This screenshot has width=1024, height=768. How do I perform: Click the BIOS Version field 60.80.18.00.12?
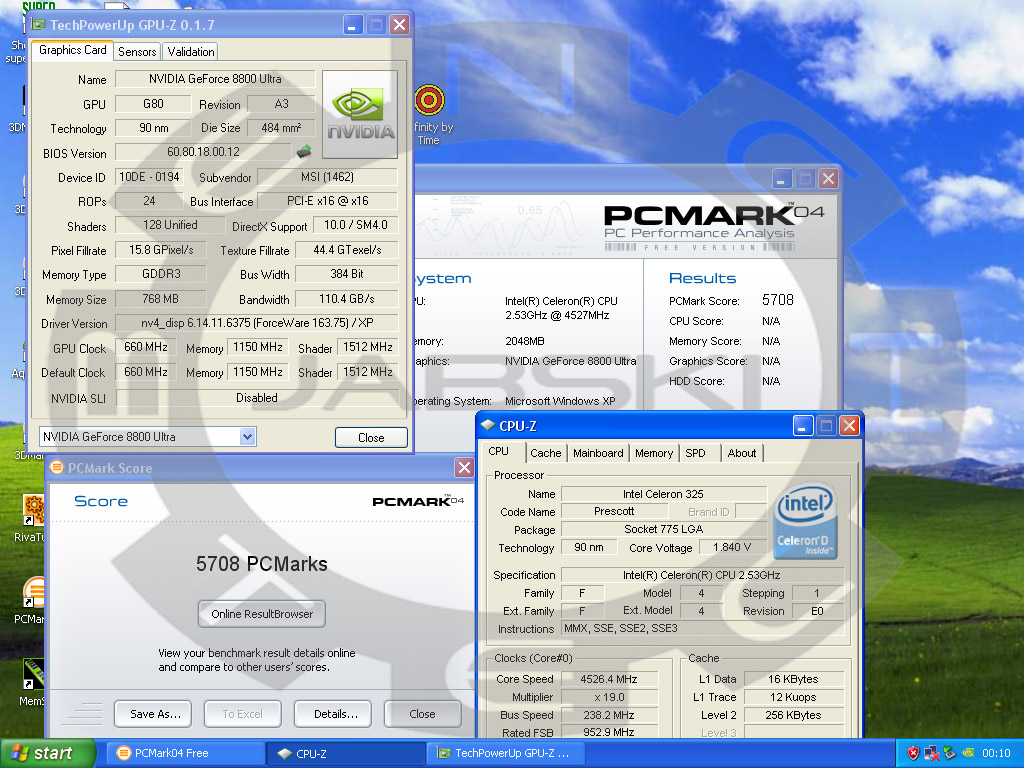(x=203, y=152)
